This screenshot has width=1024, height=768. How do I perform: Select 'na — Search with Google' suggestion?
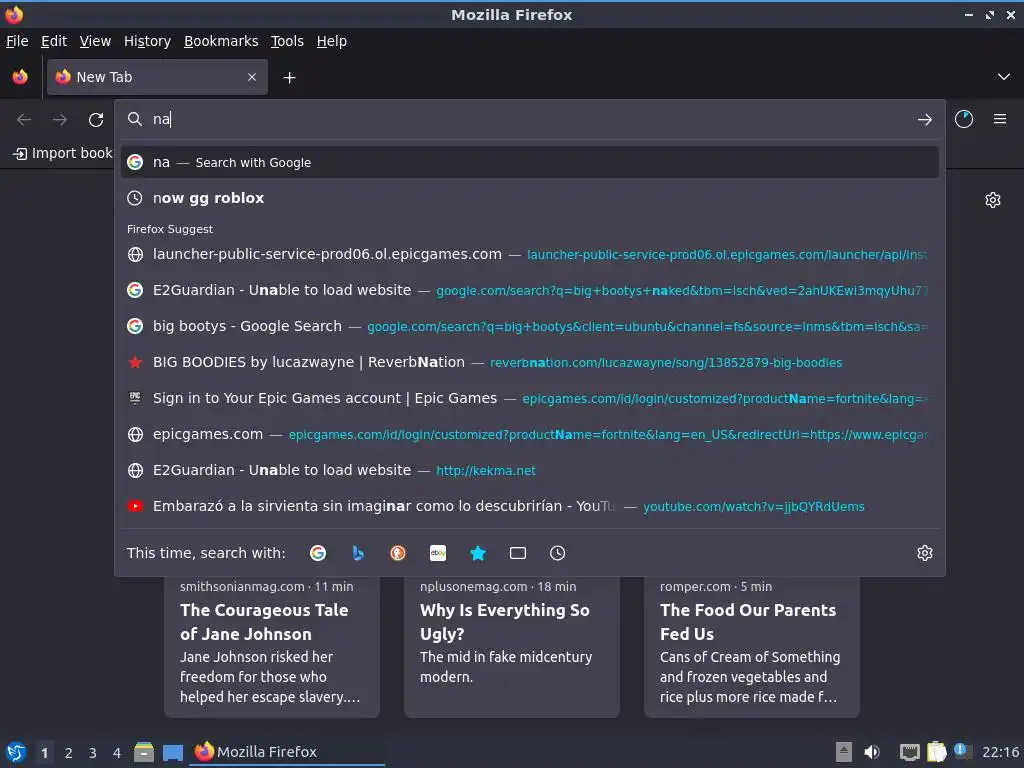530,163
